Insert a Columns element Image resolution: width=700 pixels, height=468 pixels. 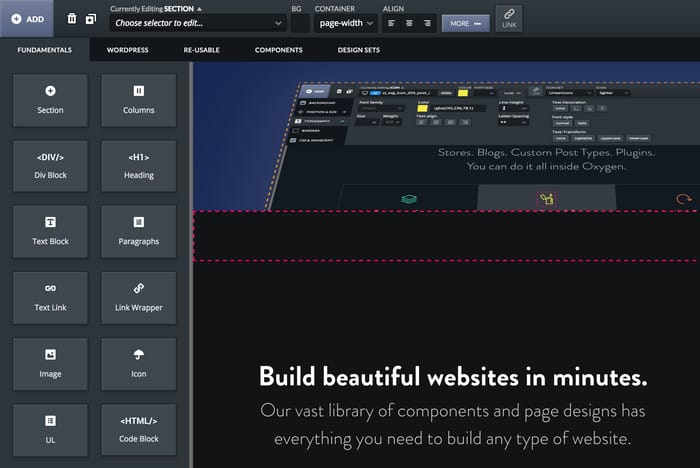pos(138,99)
